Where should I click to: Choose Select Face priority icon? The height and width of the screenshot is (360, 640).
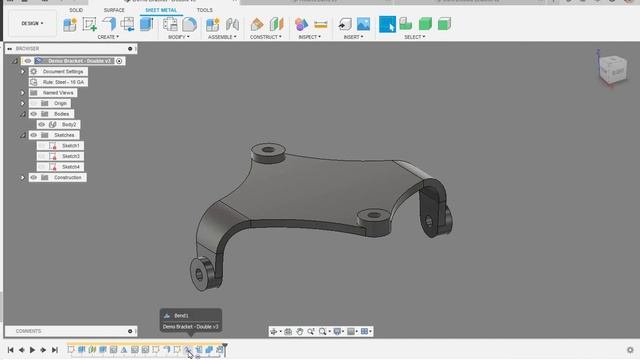click(406, 24)
